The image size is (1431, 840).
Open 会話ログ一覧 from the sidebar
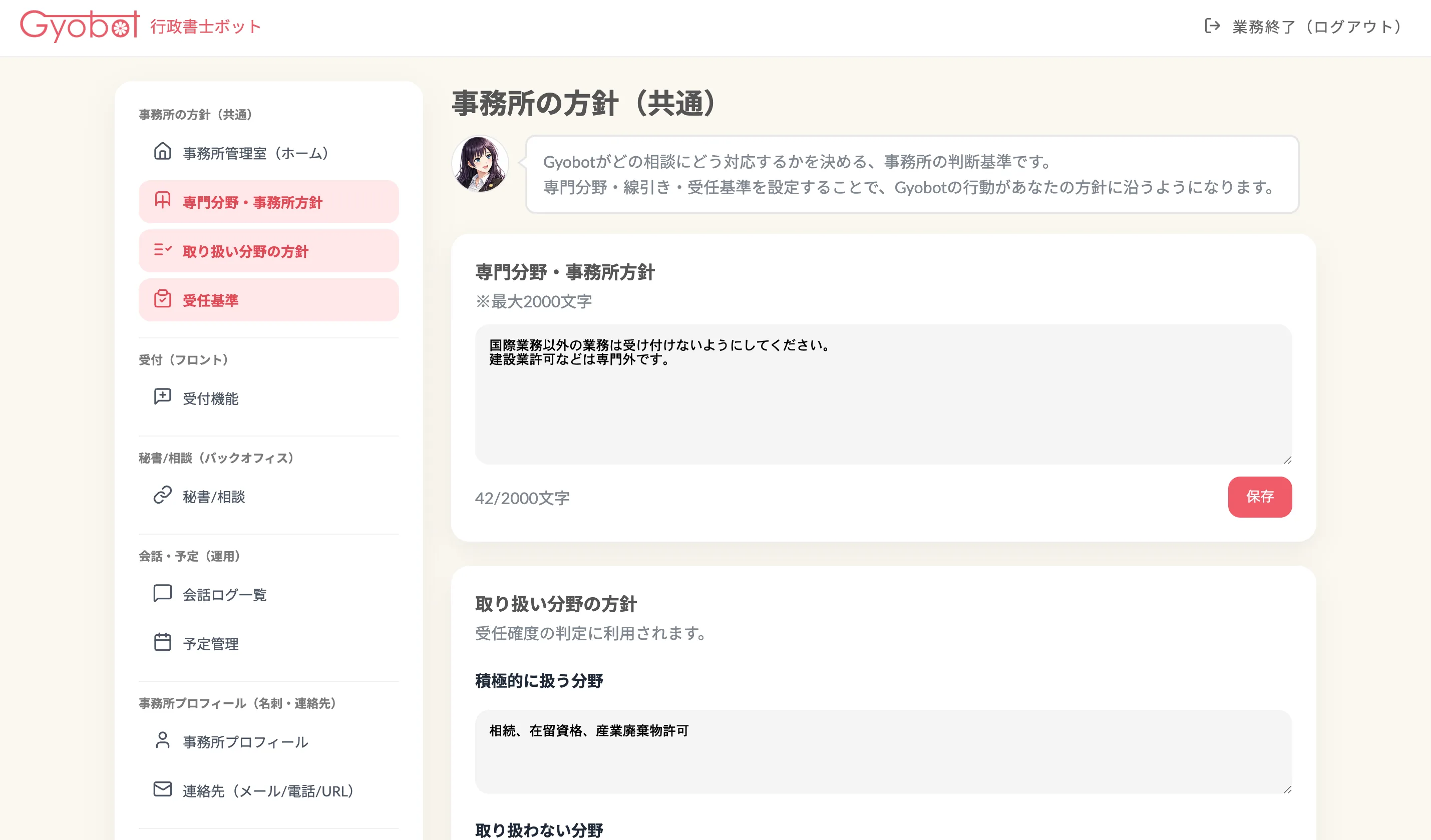[224, 595]
